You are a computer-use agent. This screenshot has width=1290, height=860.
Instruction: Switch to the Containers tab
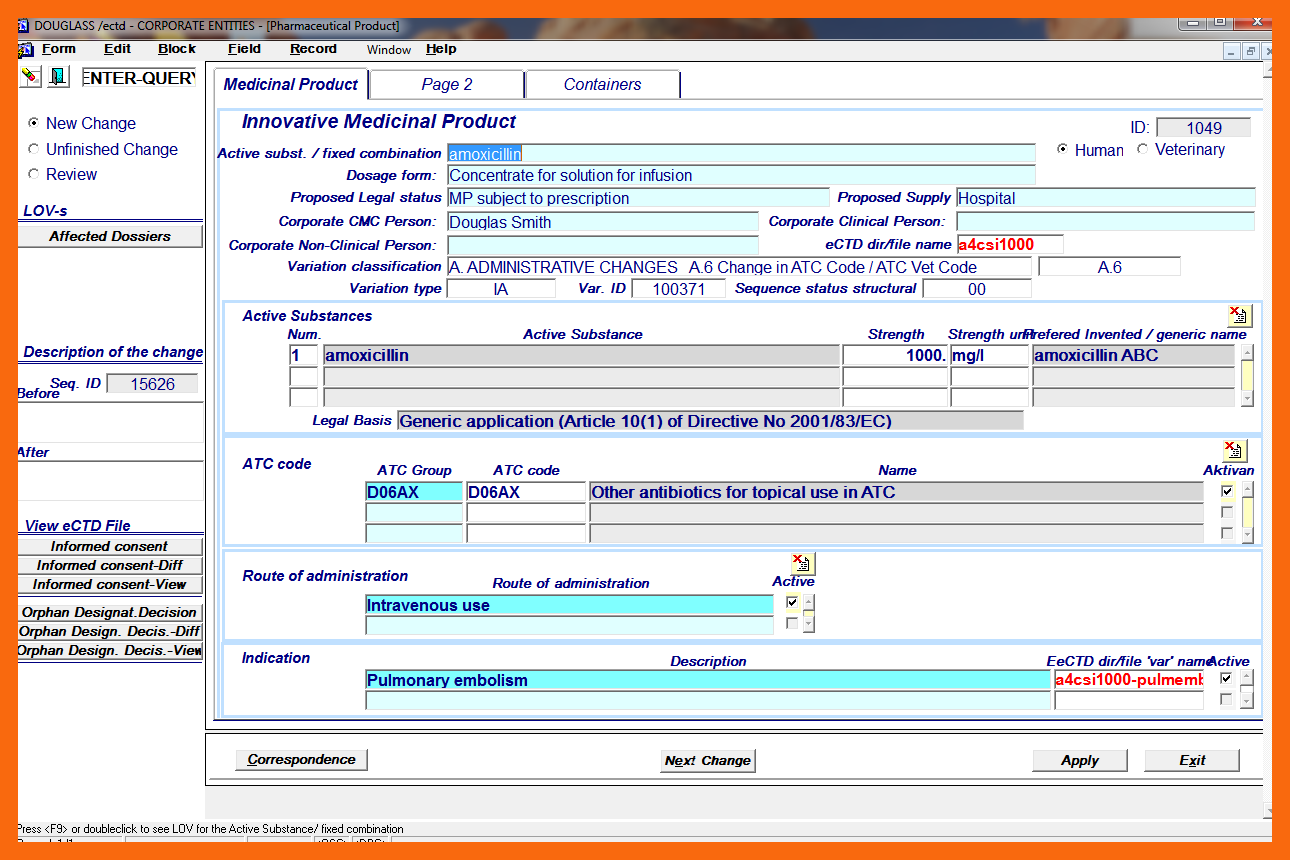[602, 85]
